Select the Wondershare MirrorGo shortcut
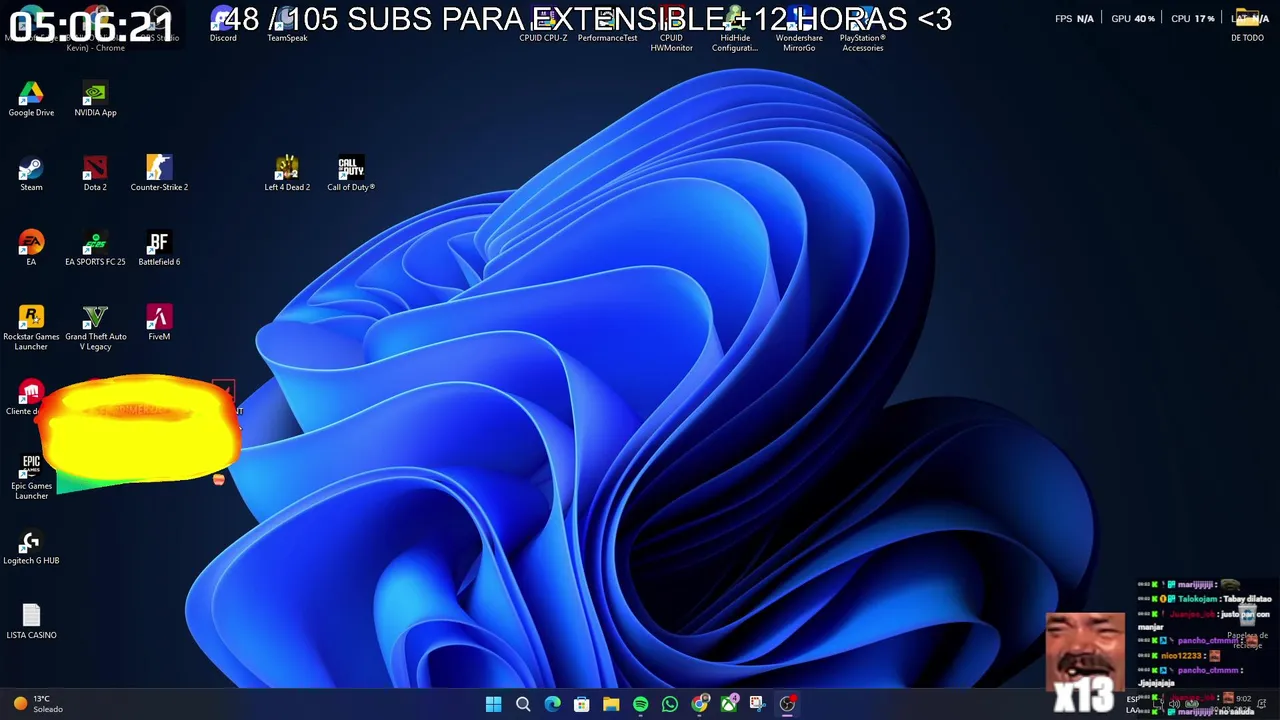The image size is (1280, 720). point(799,30)
